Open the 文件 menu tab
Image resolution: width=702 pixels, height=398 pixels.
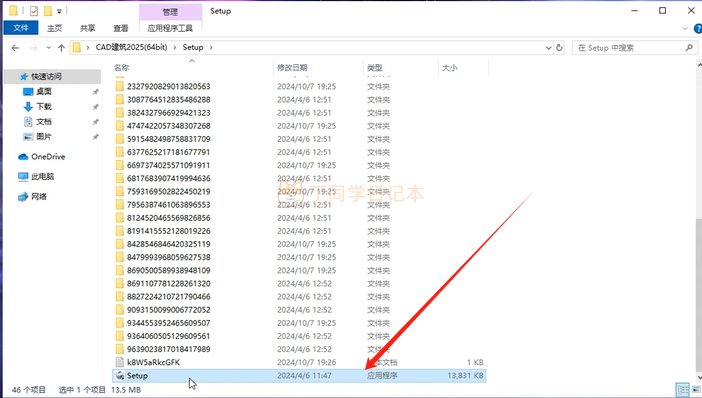tap(21, 28)
